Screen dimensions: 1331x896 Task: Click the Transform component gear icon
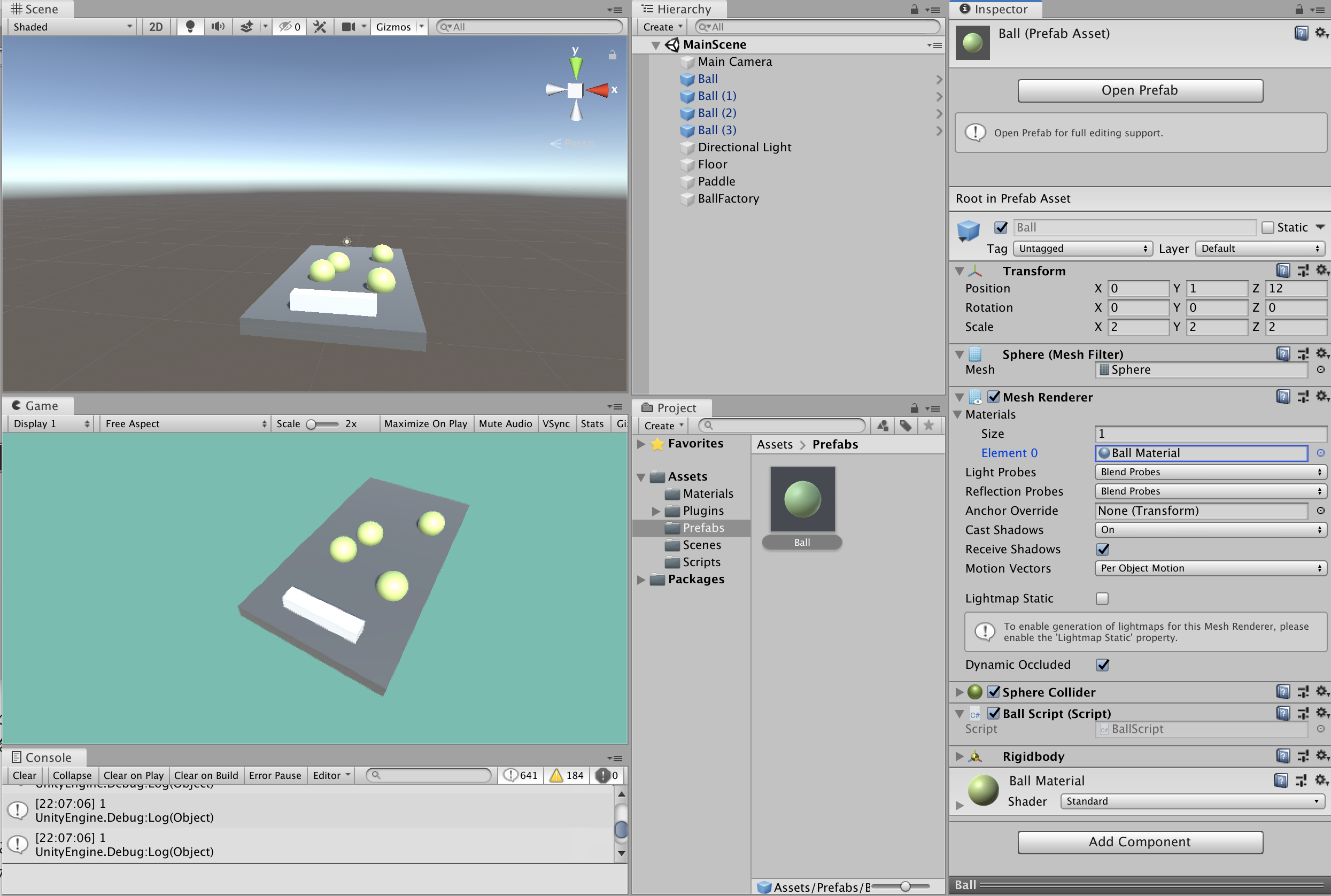coord(1321,271)
